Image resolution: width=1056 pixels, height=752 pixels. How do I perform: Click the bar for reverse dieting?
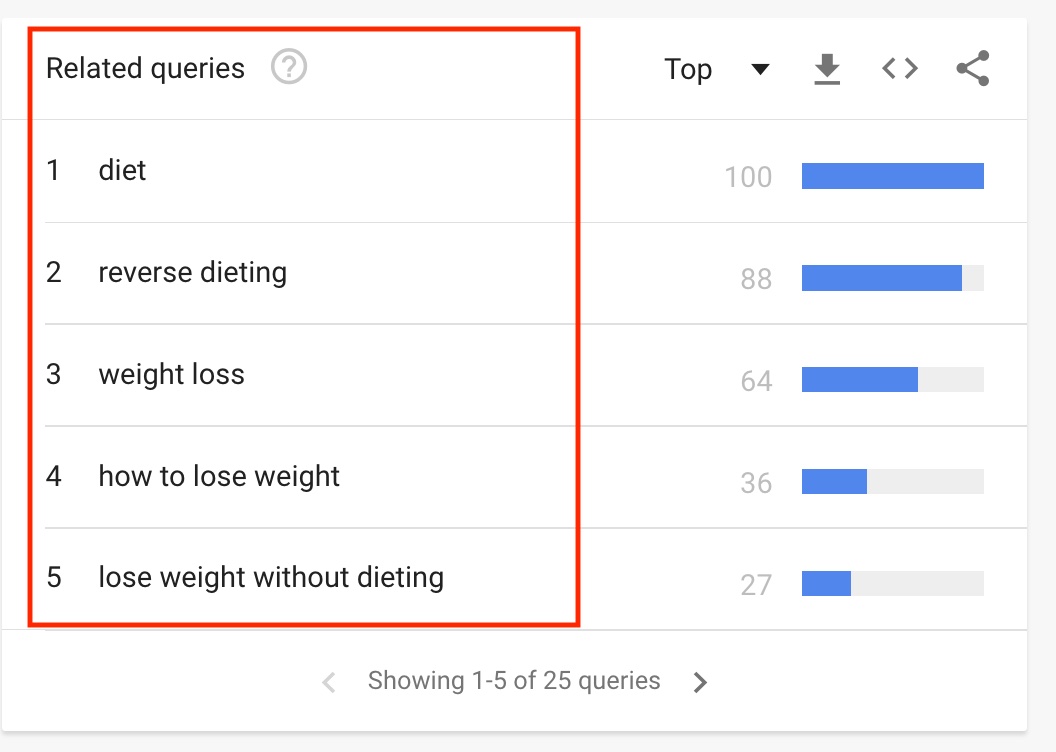click(882, 278)
